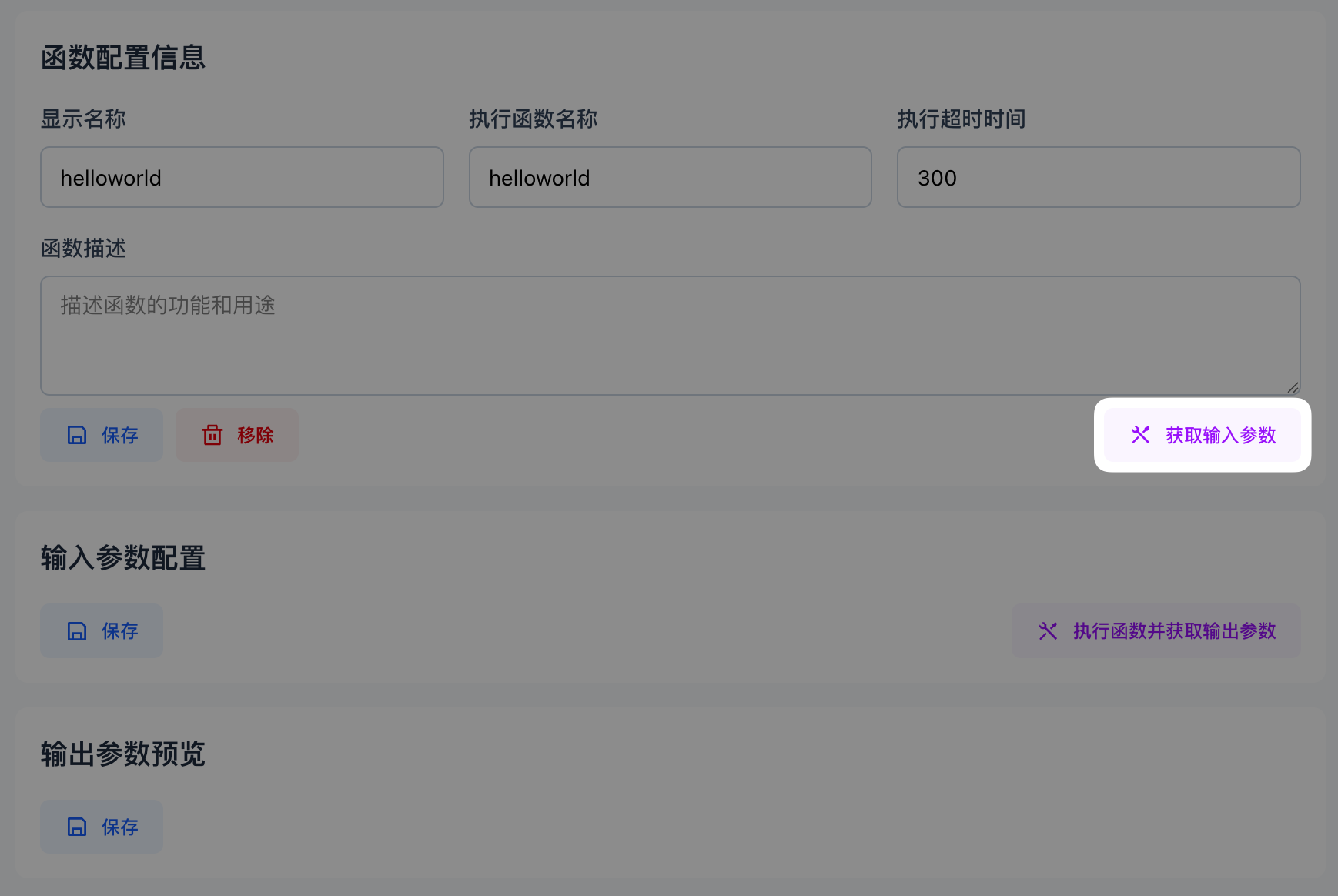The image size is (1338, 896).
Task: Click into the 执行函数名称 text field
Action: (x=670, y=178)
